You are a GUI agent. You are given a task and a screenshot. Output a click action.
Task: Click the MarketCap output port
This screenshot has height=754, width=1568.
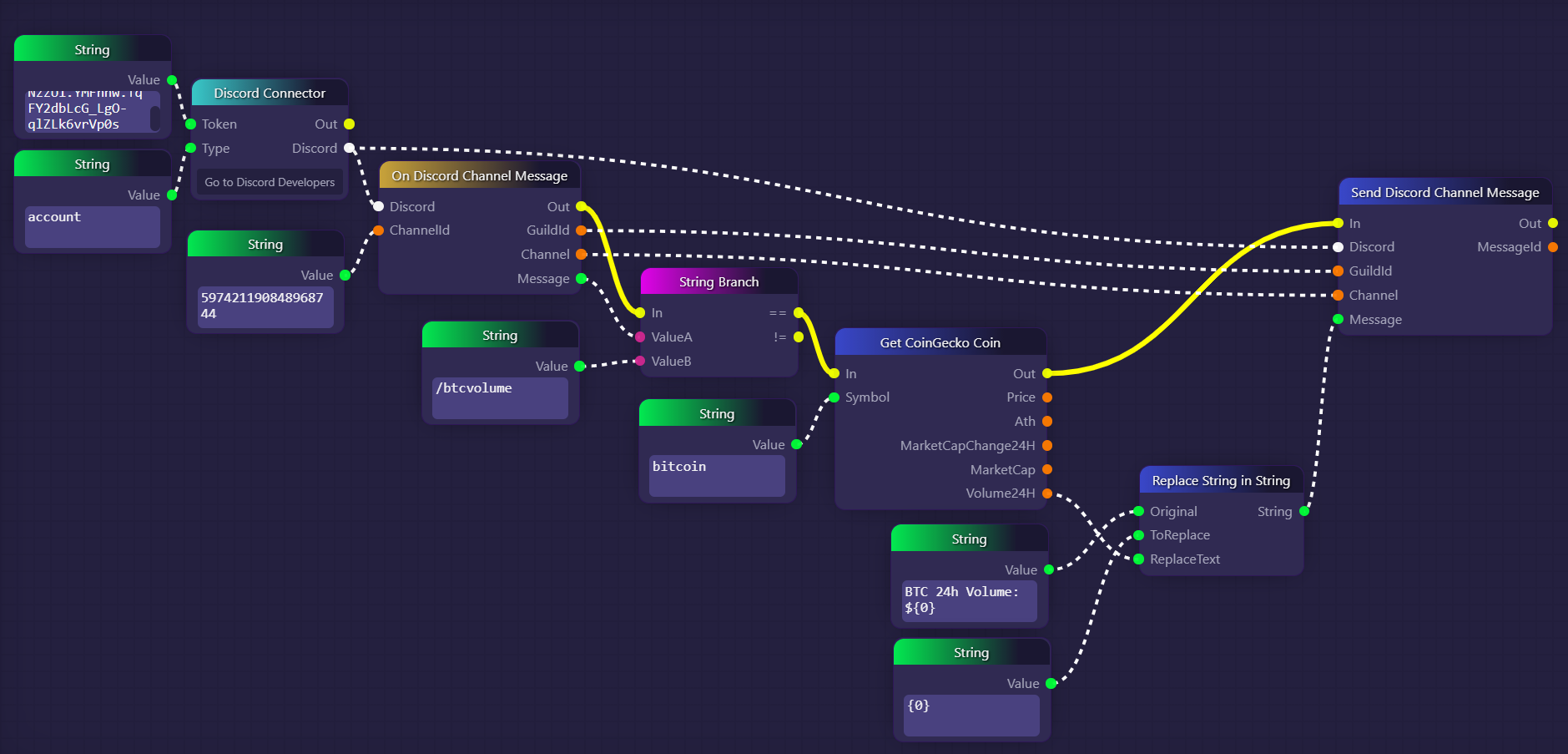(x=1047, y=469)
